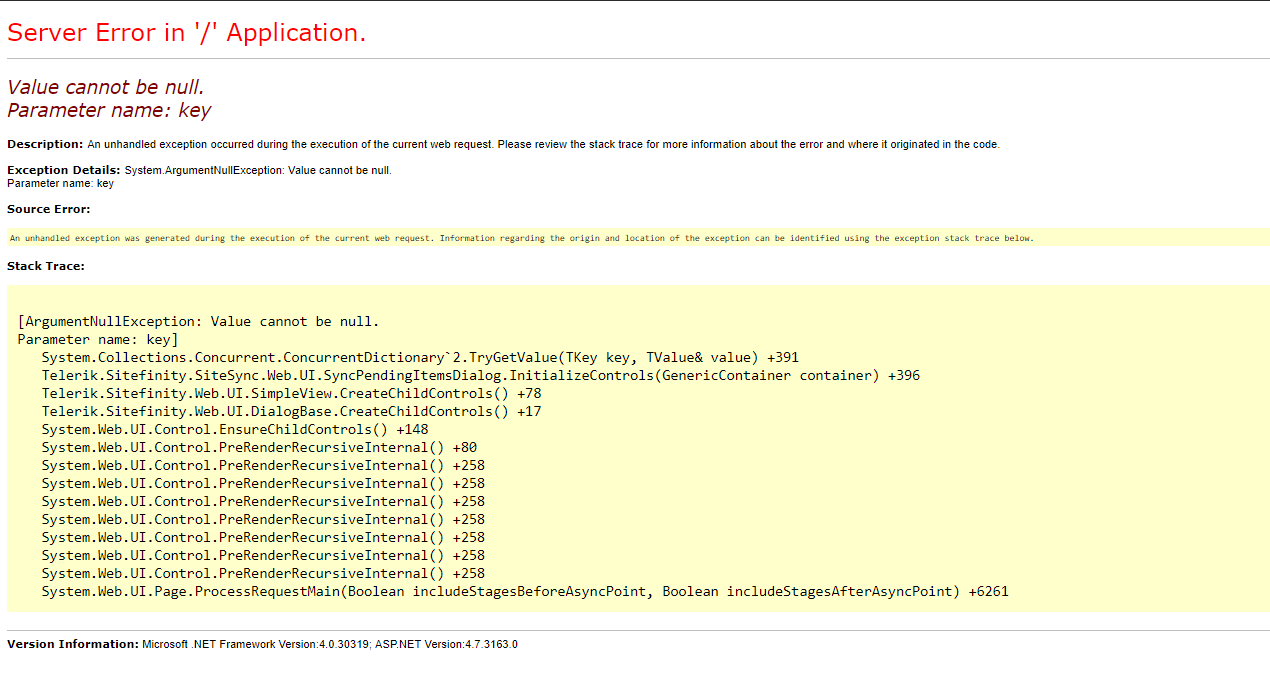Click the Control.EnsureChildControls() +148 stack line

235,429
